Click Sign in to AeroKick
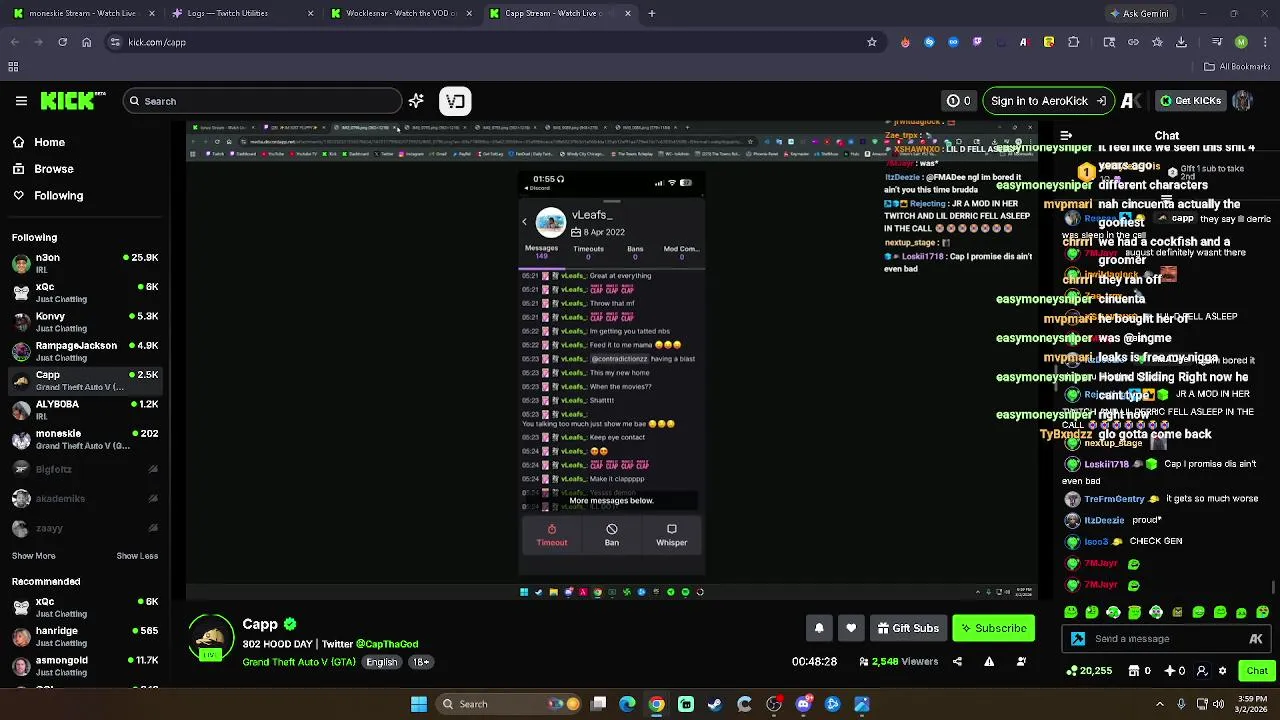 [x=1048, y=101]
